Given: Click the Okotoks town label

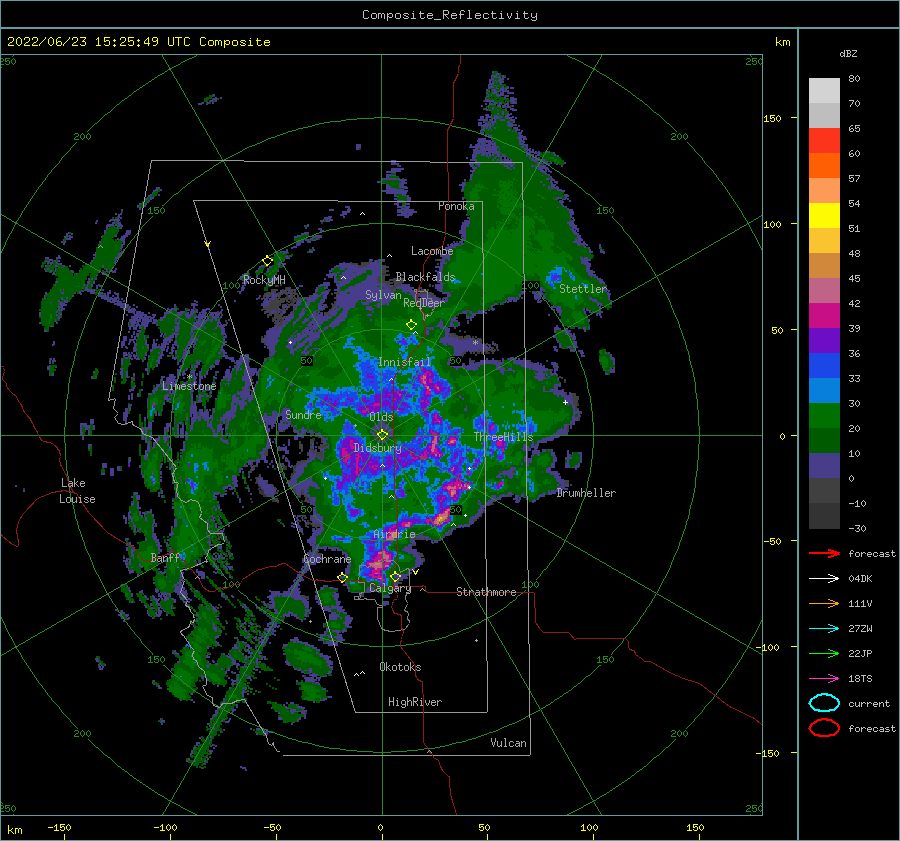Looking at the screenshot, I should (401, 667).
